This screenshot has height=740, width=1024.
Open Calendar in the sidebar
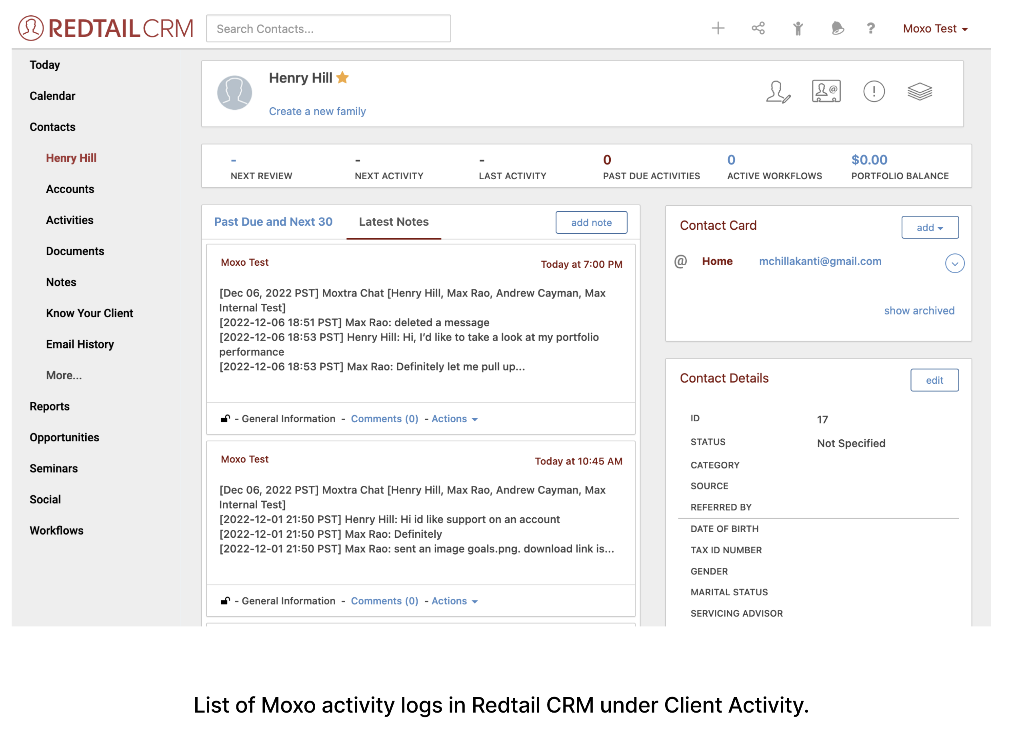[52, 96]
